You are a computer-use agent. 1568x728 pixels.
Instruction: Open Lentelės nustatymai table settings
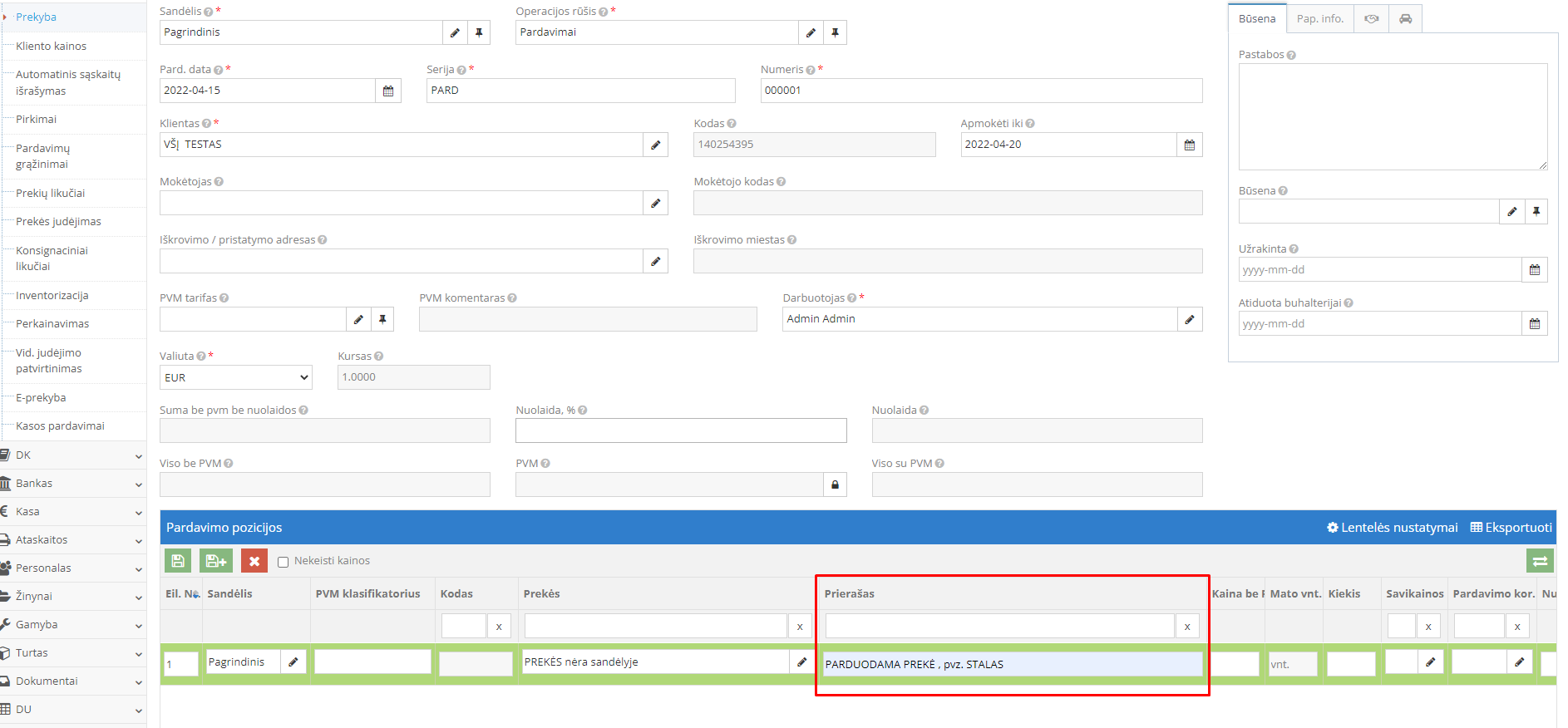tap(1393, 528)
